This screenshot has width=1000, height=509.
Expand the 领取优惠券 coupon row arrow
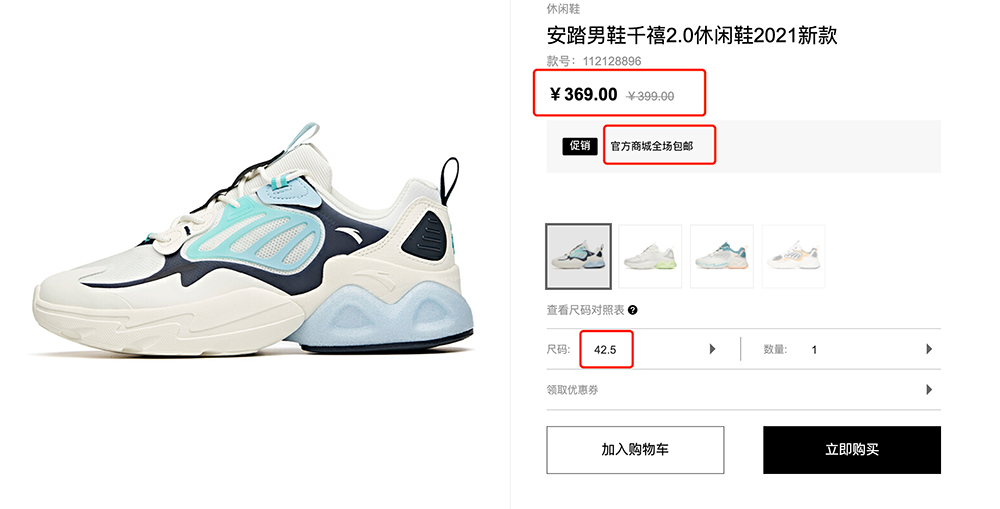coord(929,390)
